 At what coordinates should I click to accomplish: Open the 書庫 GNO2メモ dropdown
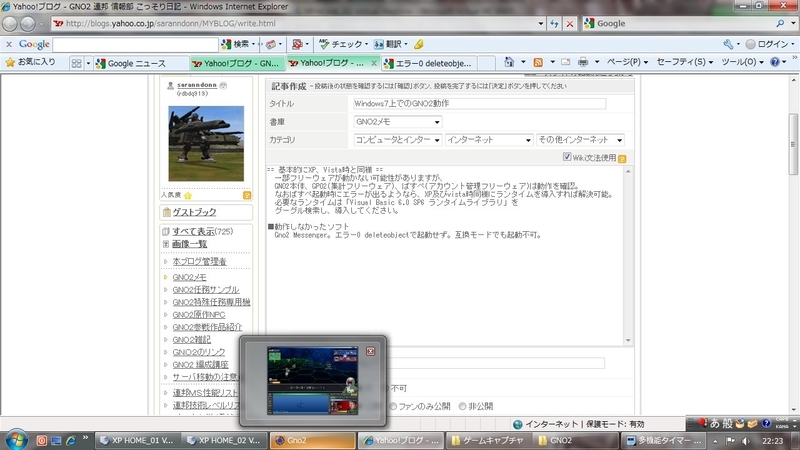398,122
